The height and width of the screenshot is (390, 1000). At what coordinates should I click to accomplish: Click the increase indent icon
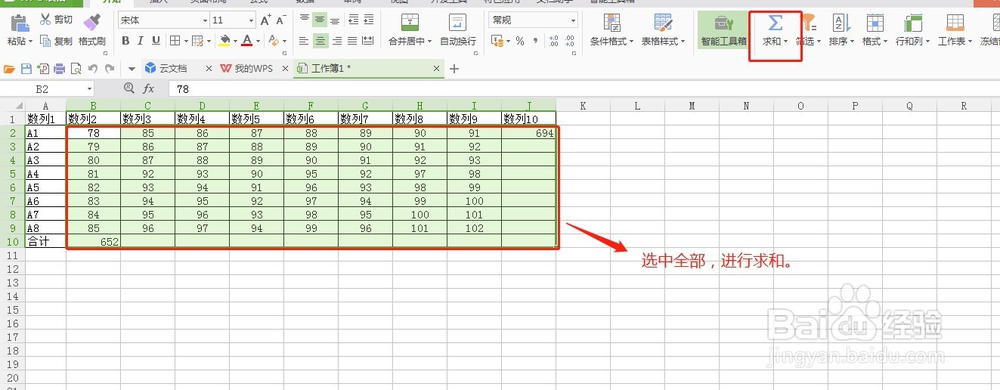[368, 20]
